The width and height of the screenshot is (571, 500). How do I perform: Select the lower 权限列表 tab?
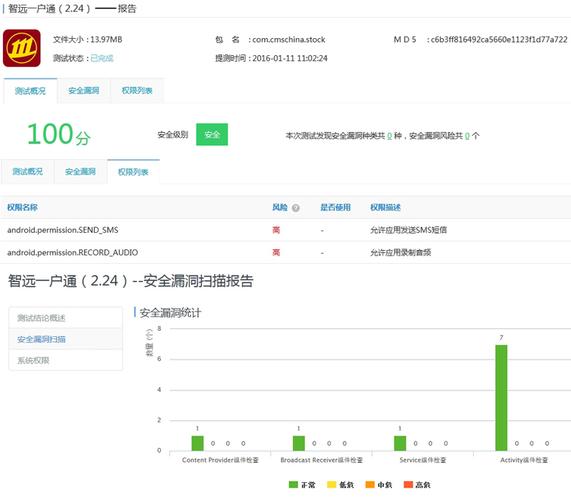click(133, 172)
